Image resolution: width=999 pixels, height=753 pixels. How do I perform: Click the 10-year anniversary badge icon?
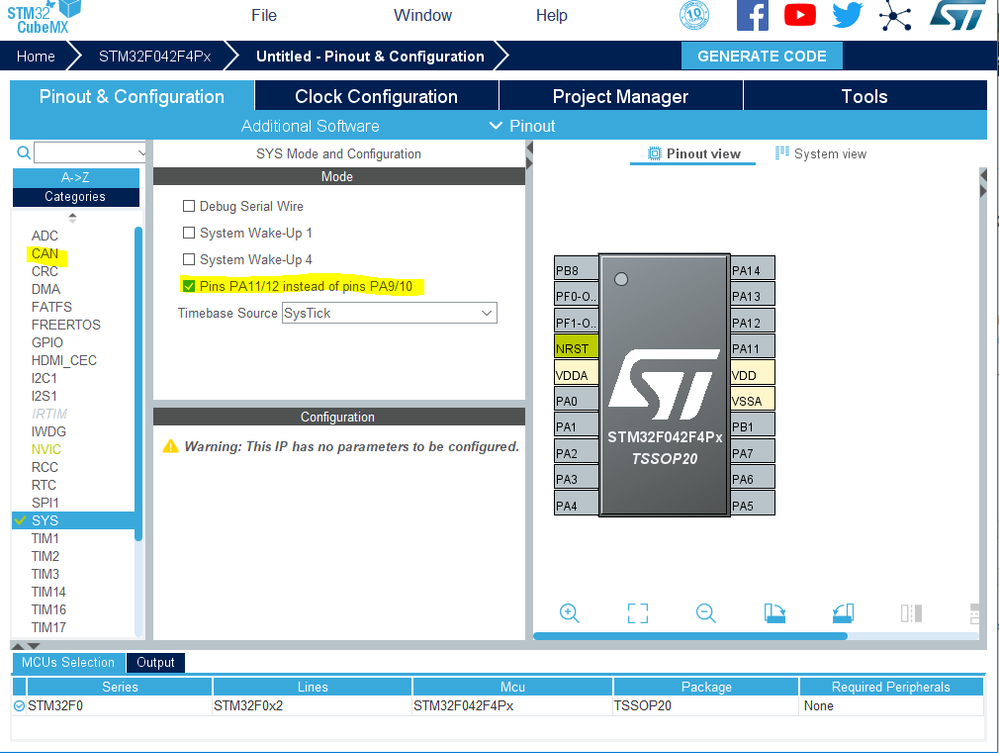coord(694,15)
